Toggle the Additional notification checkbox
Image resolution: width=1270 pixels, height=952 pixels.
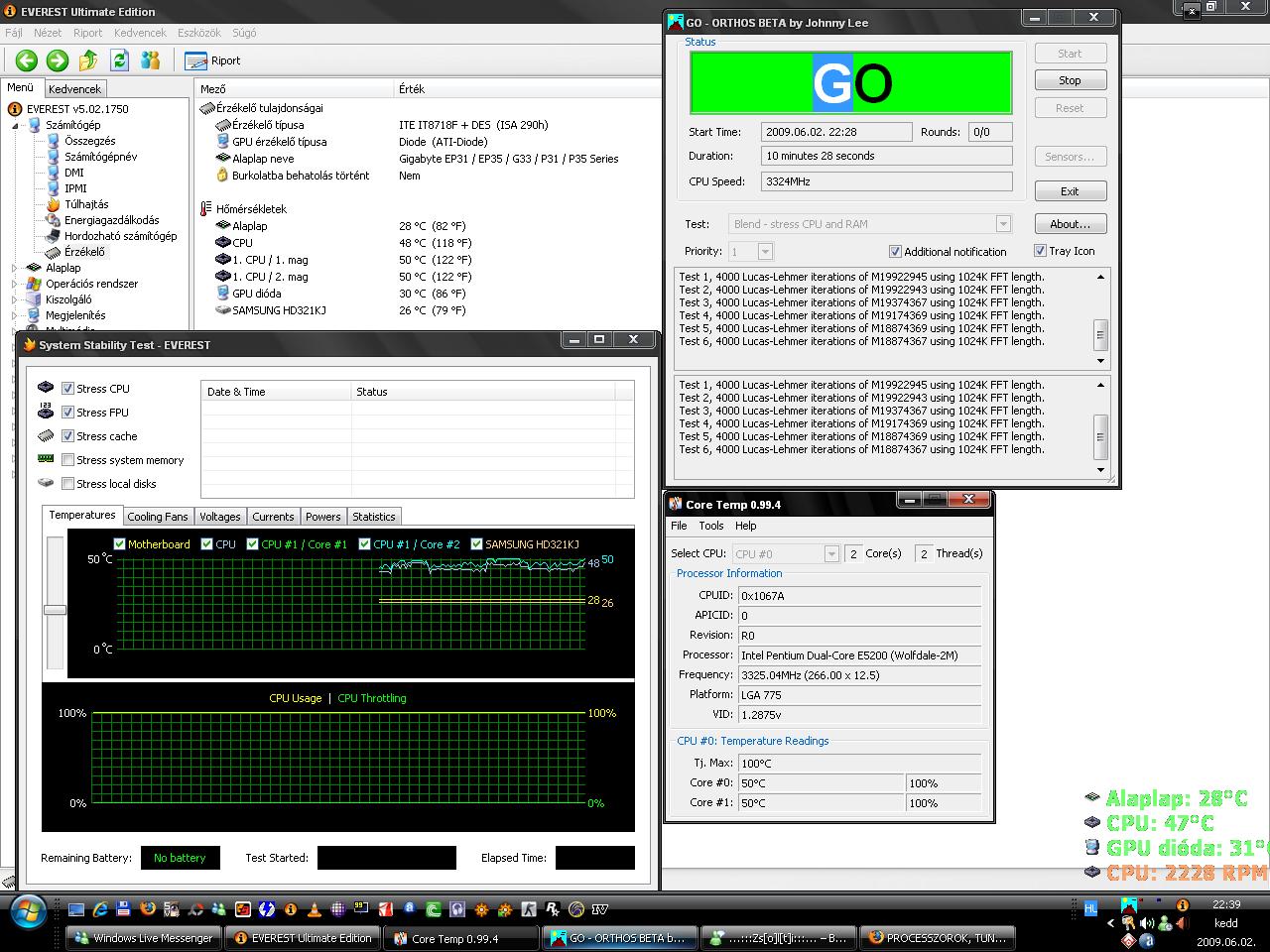tap(895, 252)
